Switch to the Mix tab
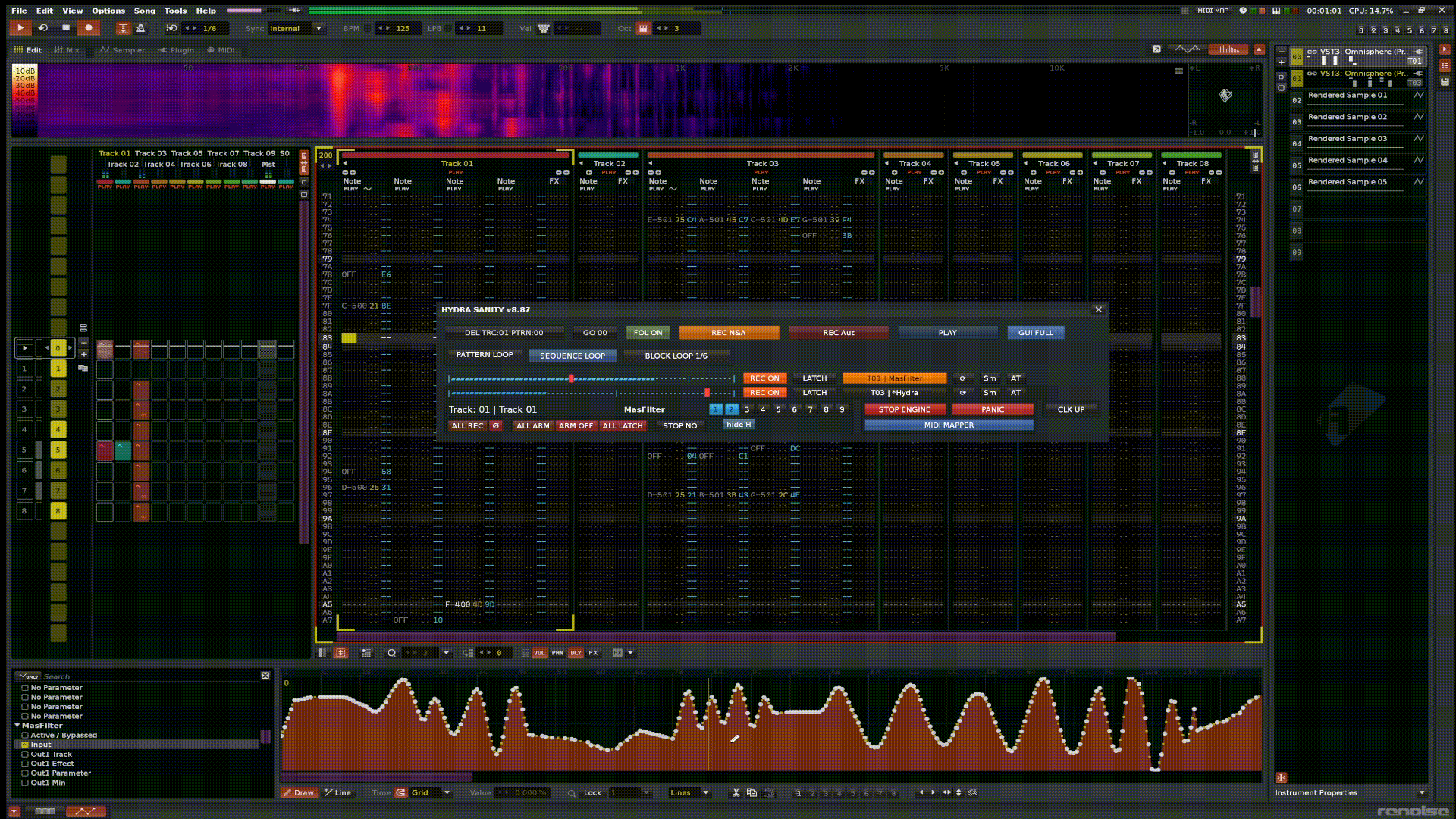The height and width of the screenshot is (819, 1456). point(67,50)
